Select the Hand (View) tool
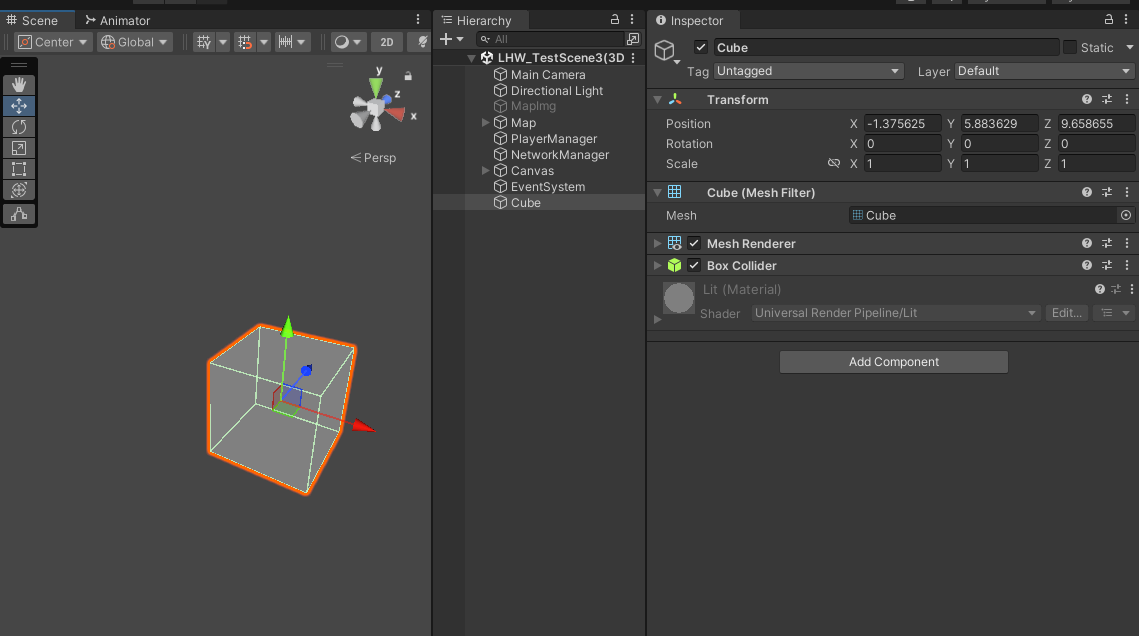1139x636 pixels. coord(19,85)
